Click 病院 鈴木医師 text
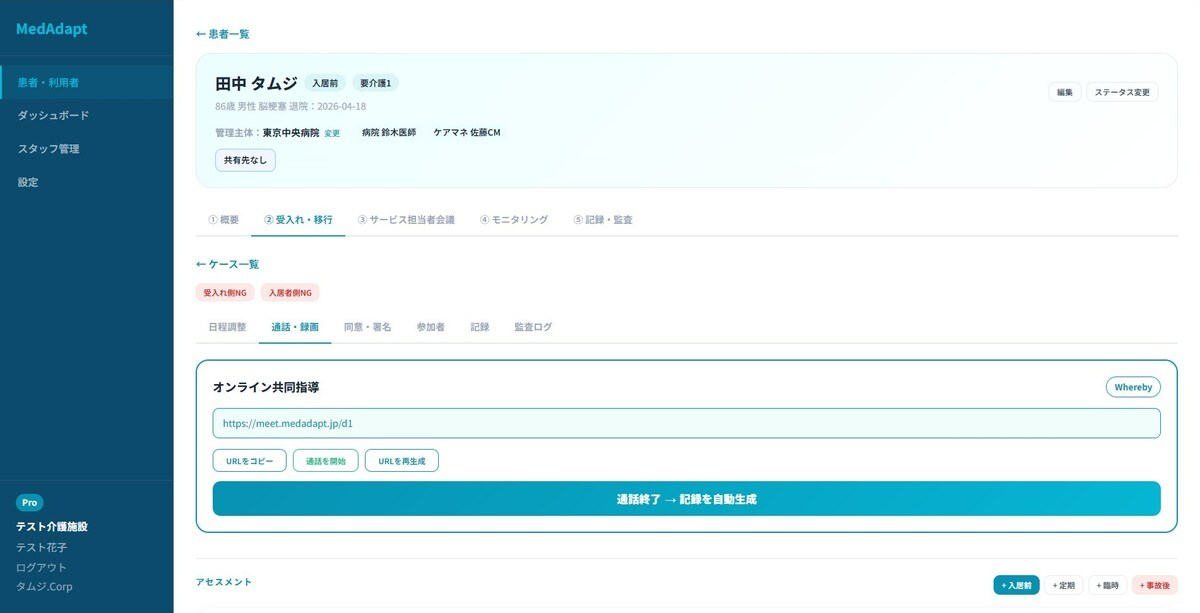Screen dimensions: 1200x613 pyautogui.click(x=389, y=132)
